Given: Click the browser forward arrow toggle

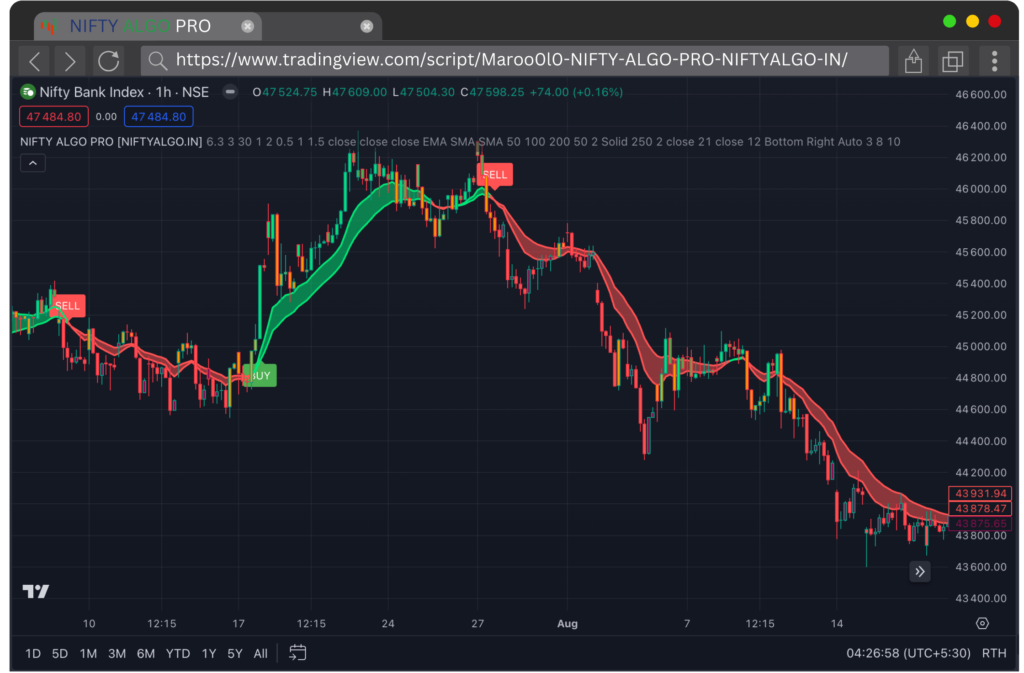Looking at the screenshot, I should pyautogui.click(x=68, y=60).
